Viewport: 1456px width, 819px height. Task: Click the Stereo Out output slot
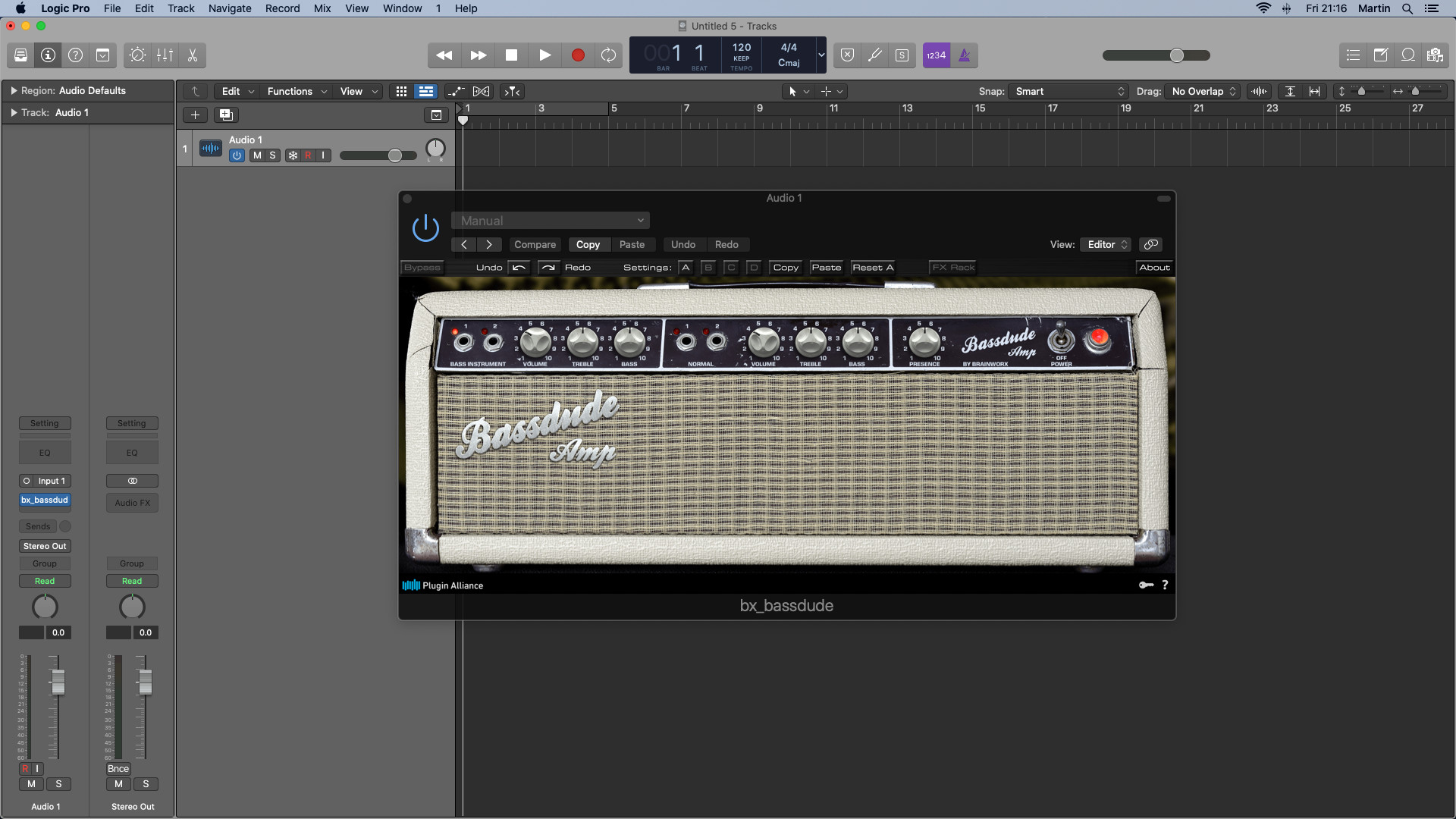(x=45, y=546)
